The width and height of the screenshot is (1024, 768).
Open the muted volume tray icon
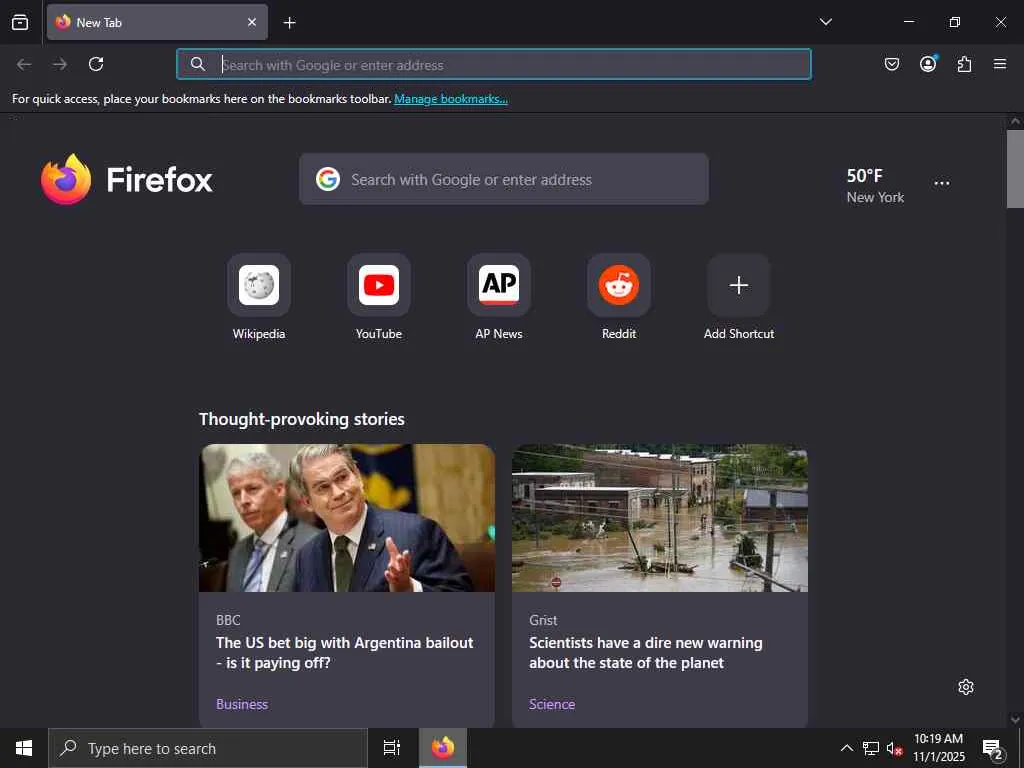coord(894,748)
